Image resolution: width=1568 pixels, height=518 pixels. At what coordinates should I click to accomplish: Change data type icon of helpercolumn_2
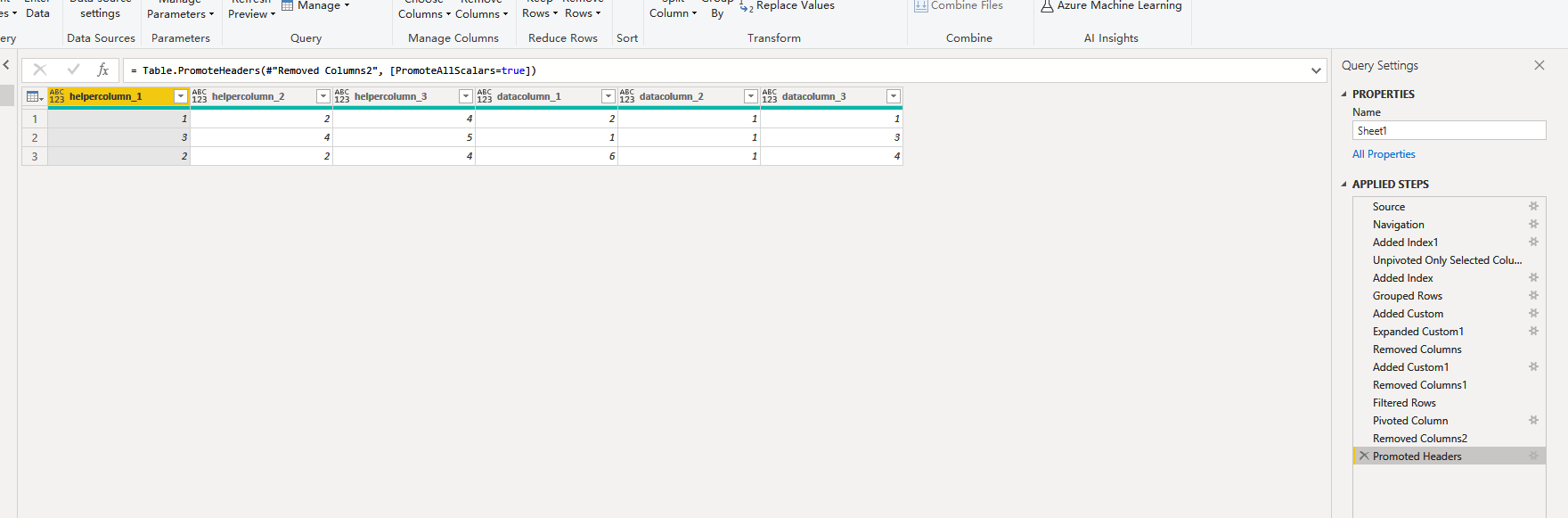pos(200,96)
